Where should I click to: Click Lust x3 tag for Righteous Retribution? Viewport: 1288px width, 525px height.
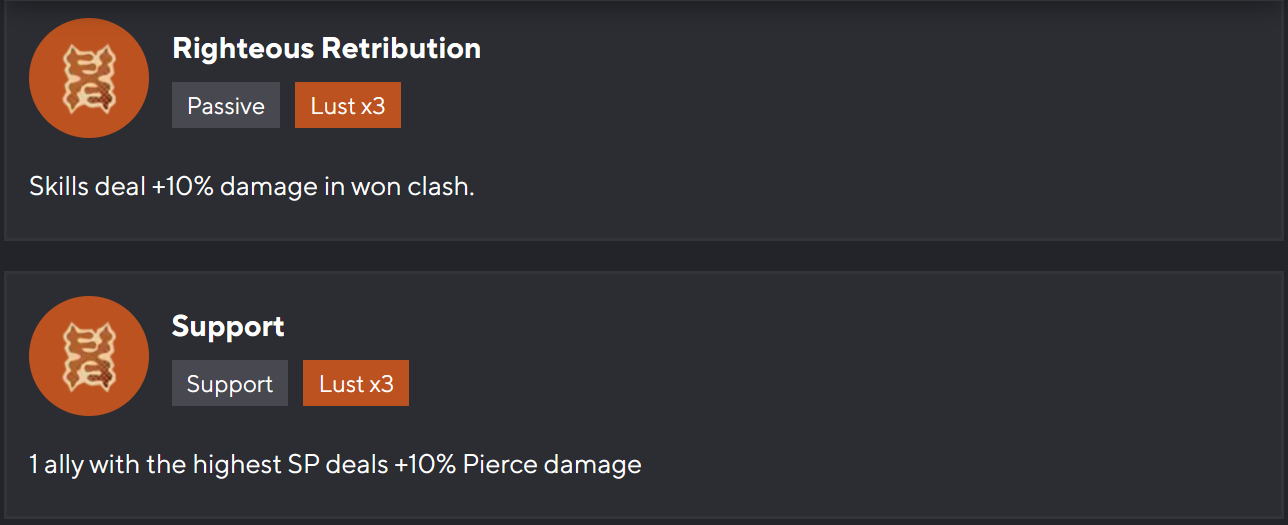tap(348, 106)
